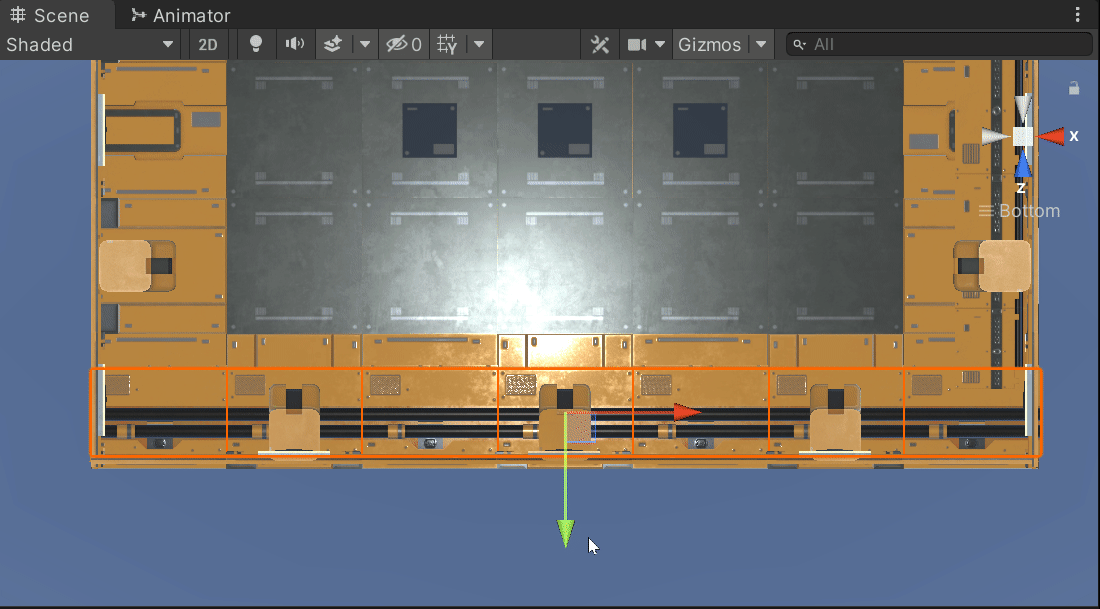This screenshot has width=1100, height=609.
Task: Toggle grid visibility icon
Action: click(447, 44)
